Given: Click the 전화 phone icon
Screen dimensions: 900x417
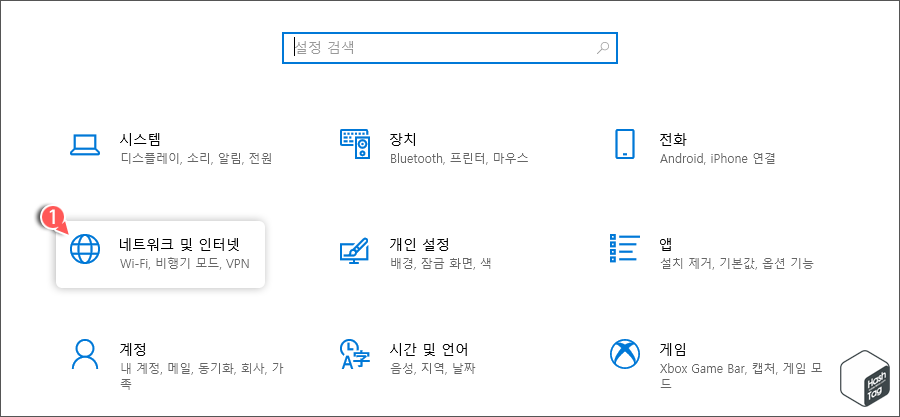Looking at the screenshot, I should (624, 144).
